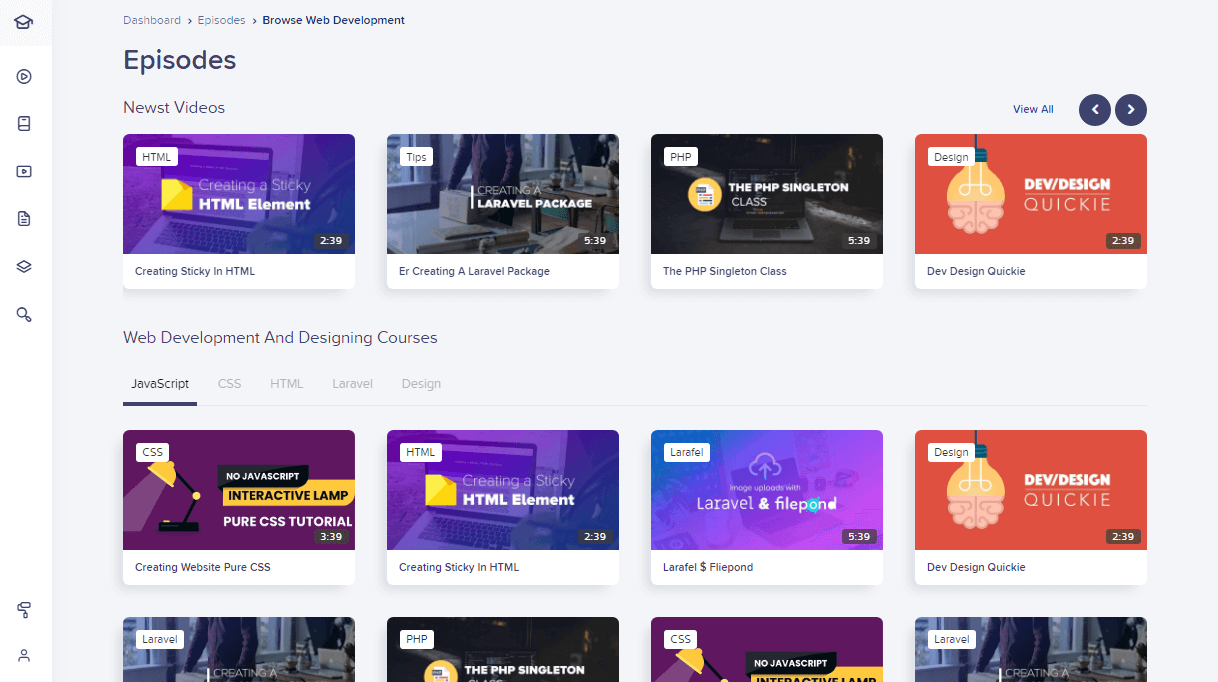This screenshot has width=1218, height=682.
Task: Switch to the CSS tab
Action: [x=229, y=384]
